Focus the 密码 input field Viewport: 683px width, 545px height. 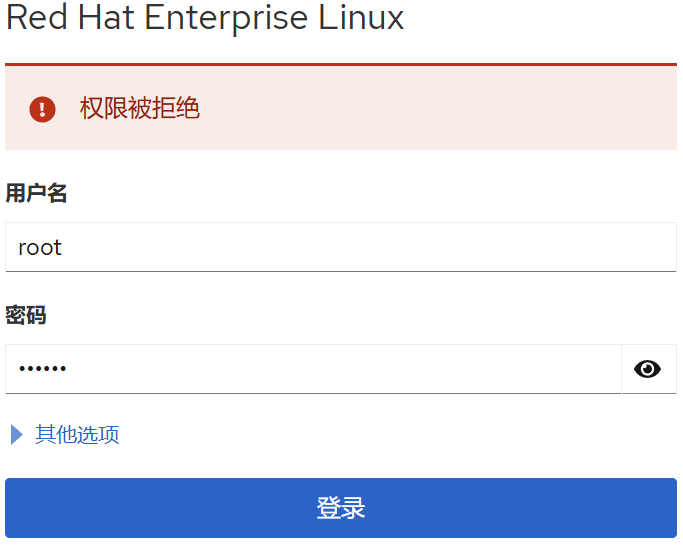tap(313, 369)
